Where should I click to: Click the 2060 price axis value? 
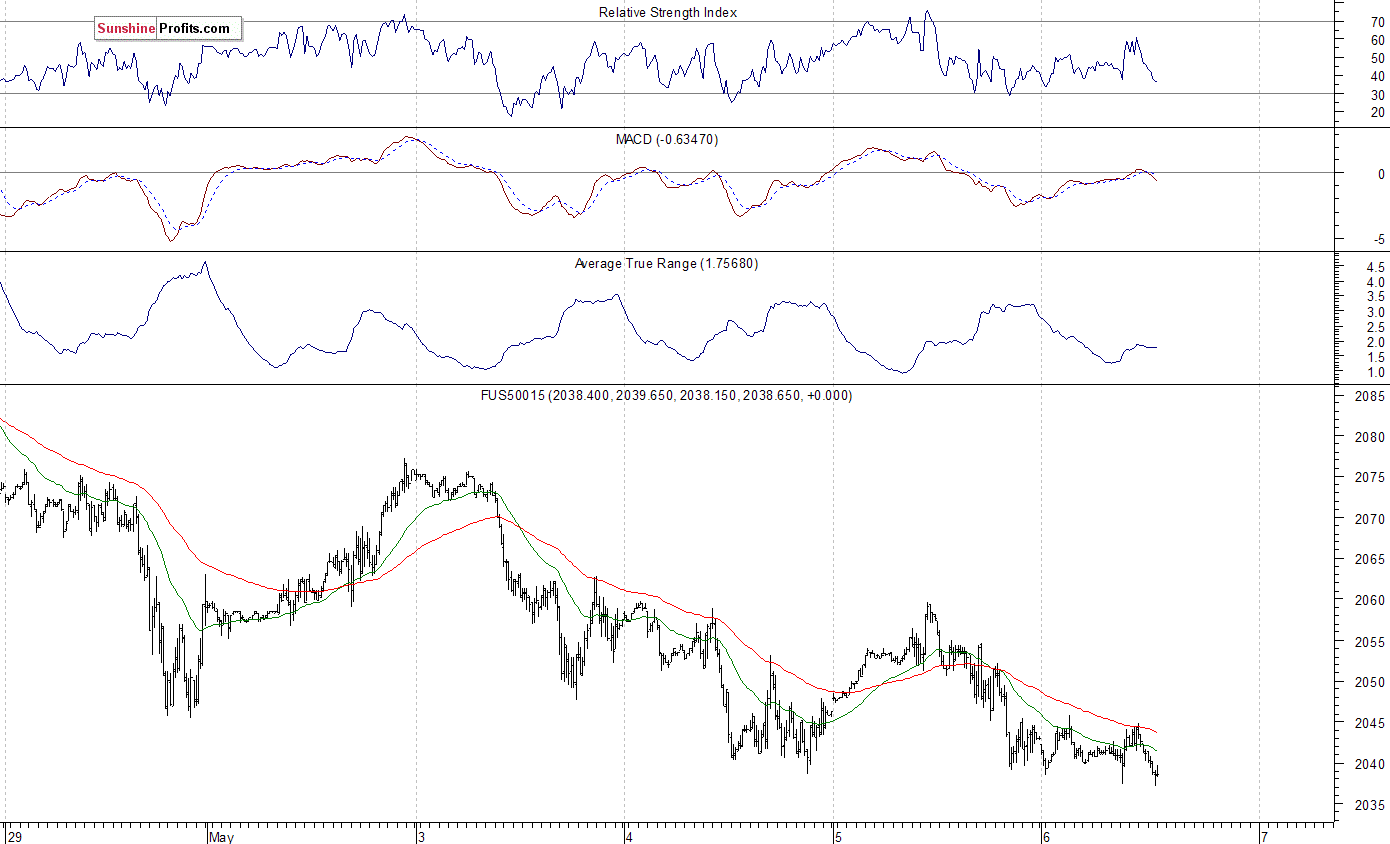pos(1372,600)
